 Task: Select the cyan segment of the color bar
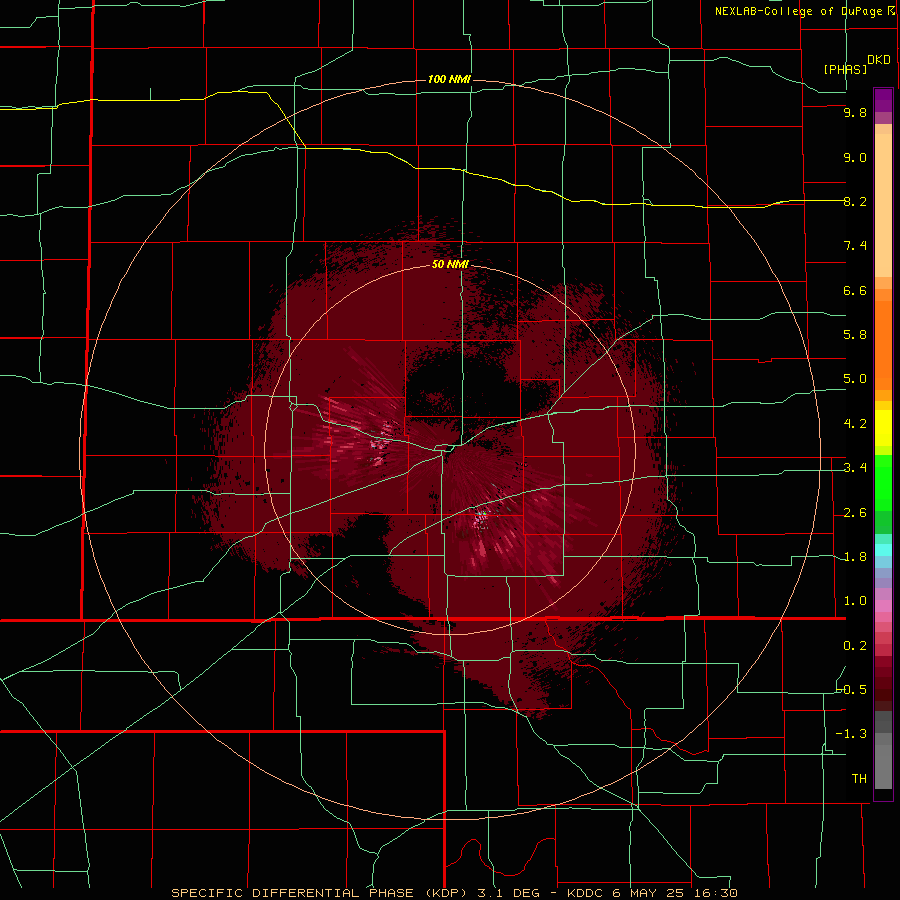[x=883, y=550]
